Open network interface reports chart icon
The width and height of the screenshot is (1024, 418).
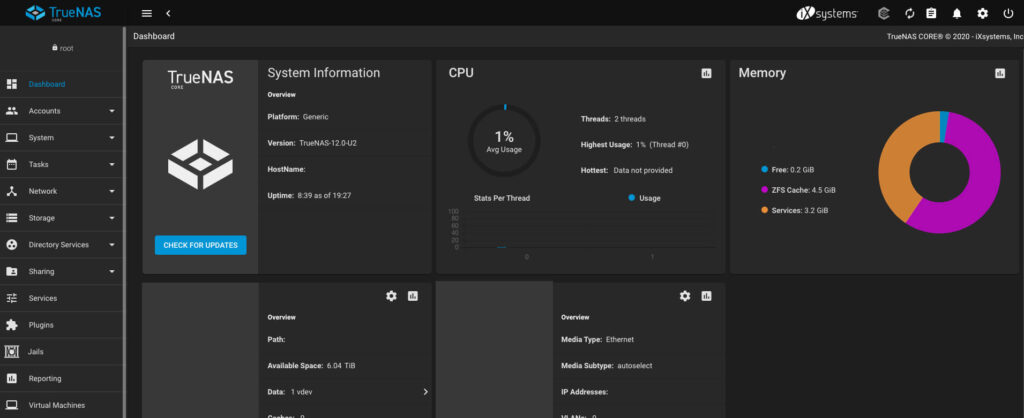coord(706,296)
